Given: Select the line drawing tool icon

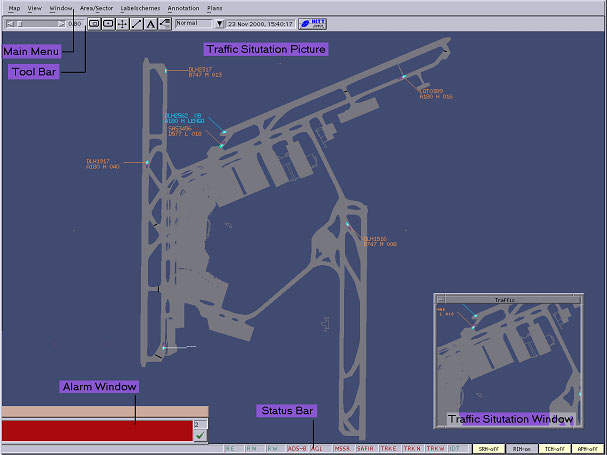Looking at the screenshot, I should (136, 22).
